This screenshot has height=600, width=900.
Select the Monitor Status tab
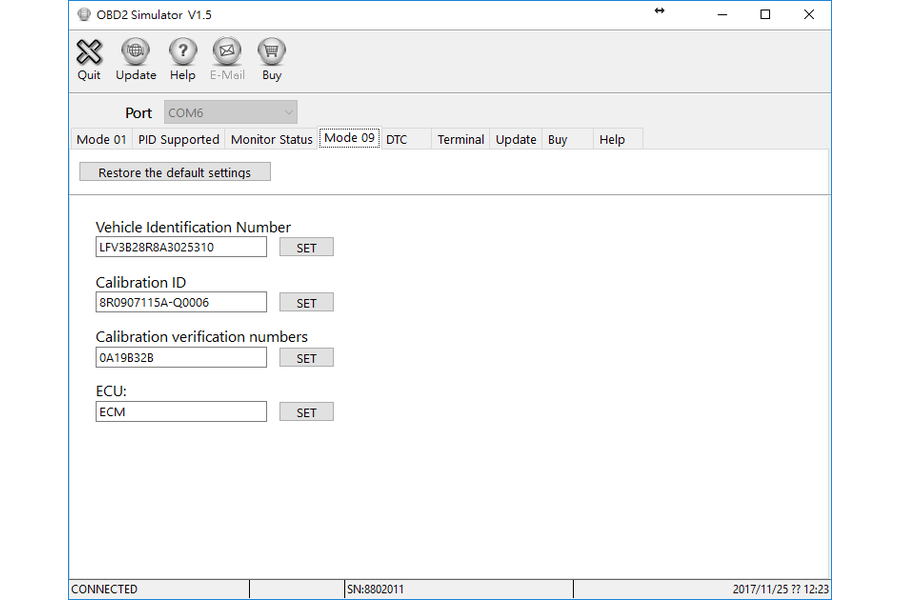tap(271, 139)
